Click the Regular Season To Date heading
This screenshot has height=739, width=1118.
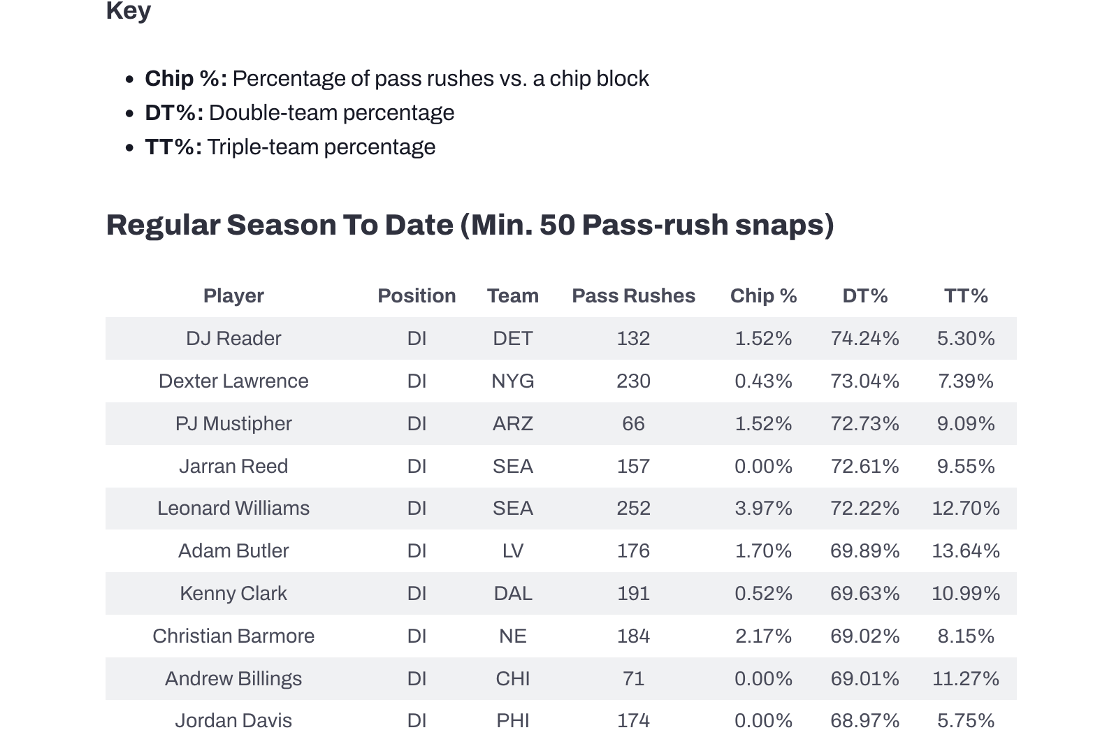coord(469,225)
